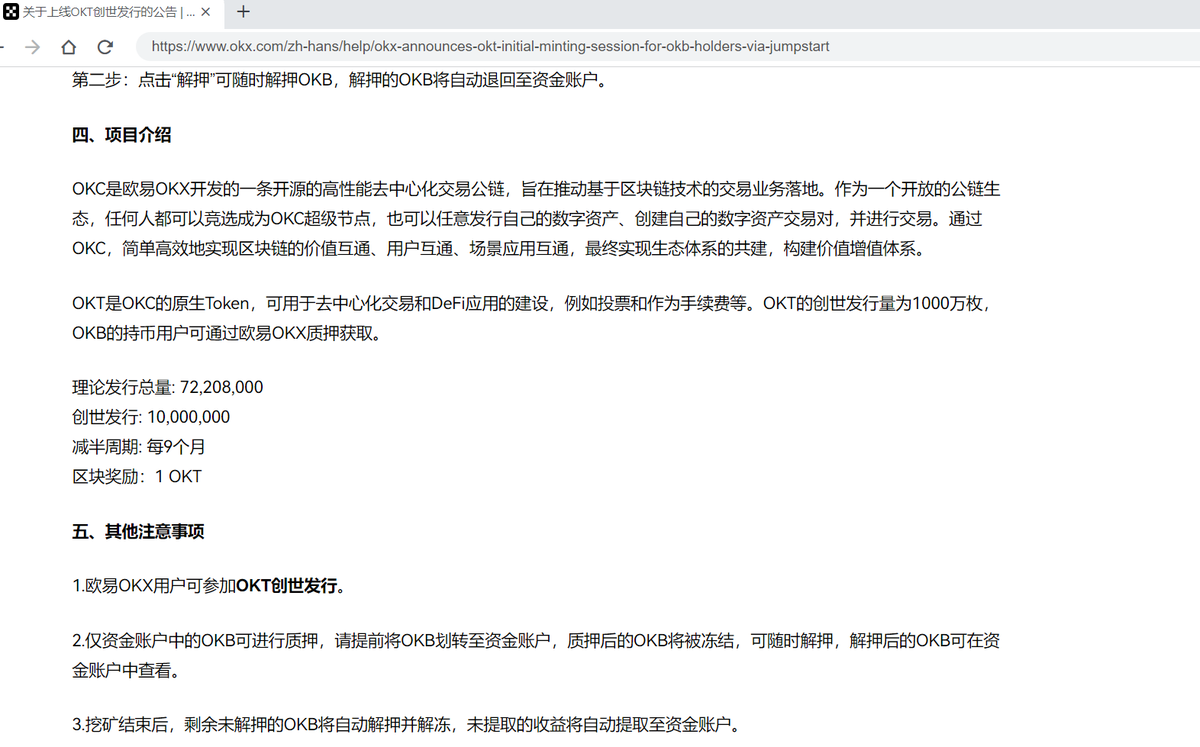
Task: Click the OKX favicon on the tab
Action: (11, 13)
